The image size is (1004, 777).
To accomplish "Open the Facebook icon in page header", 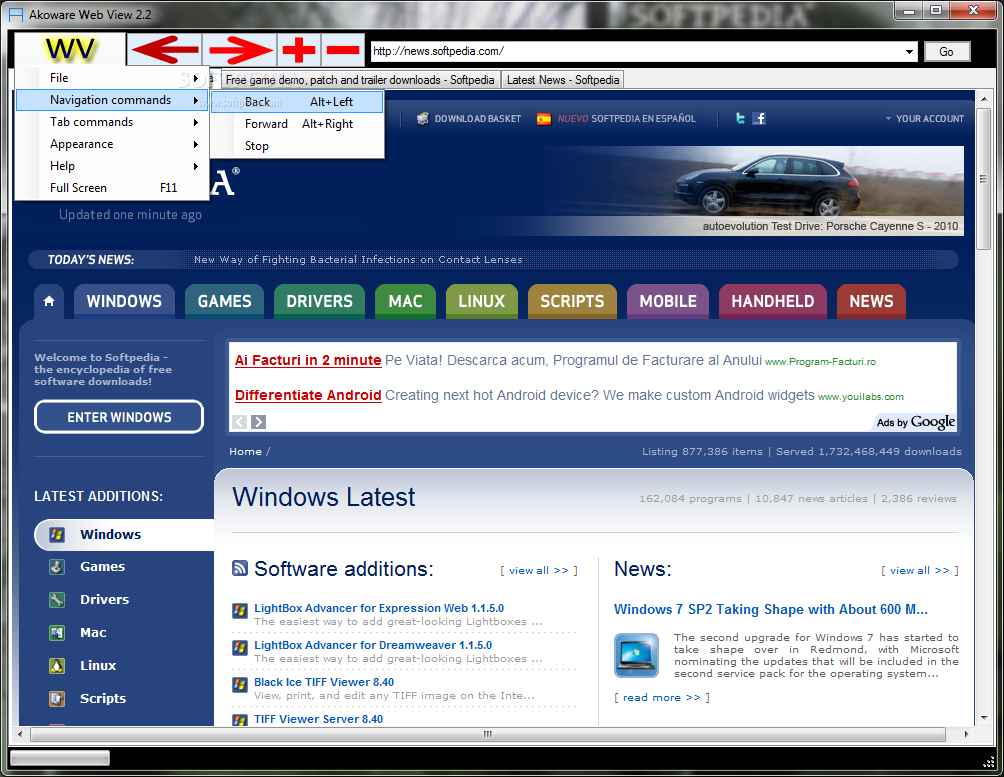I will 759,118.
